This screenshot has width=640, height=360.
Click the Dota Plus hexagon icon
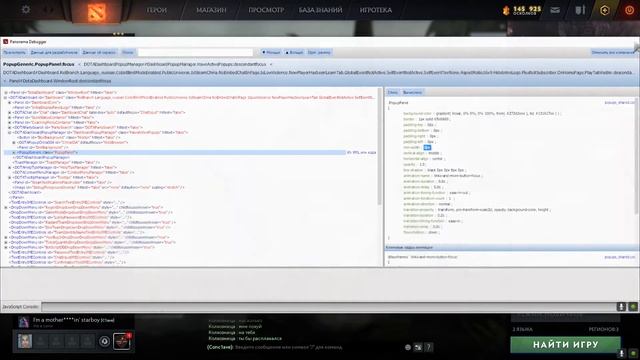tap(605, 10)
